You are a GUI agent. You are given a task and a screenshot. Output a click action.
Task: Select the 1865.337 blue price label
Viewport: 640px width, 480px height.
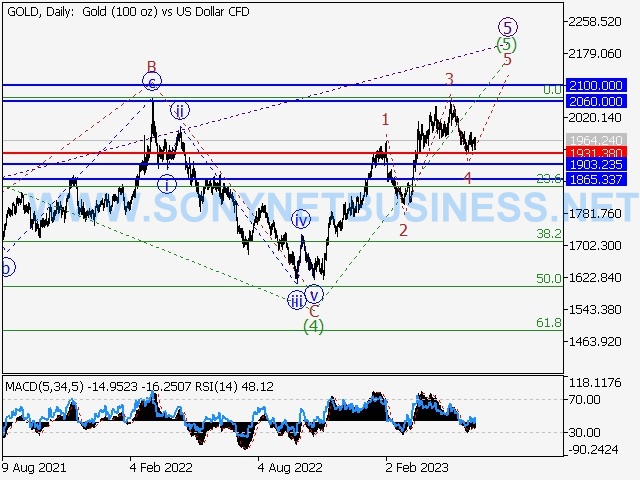(596, 179)
